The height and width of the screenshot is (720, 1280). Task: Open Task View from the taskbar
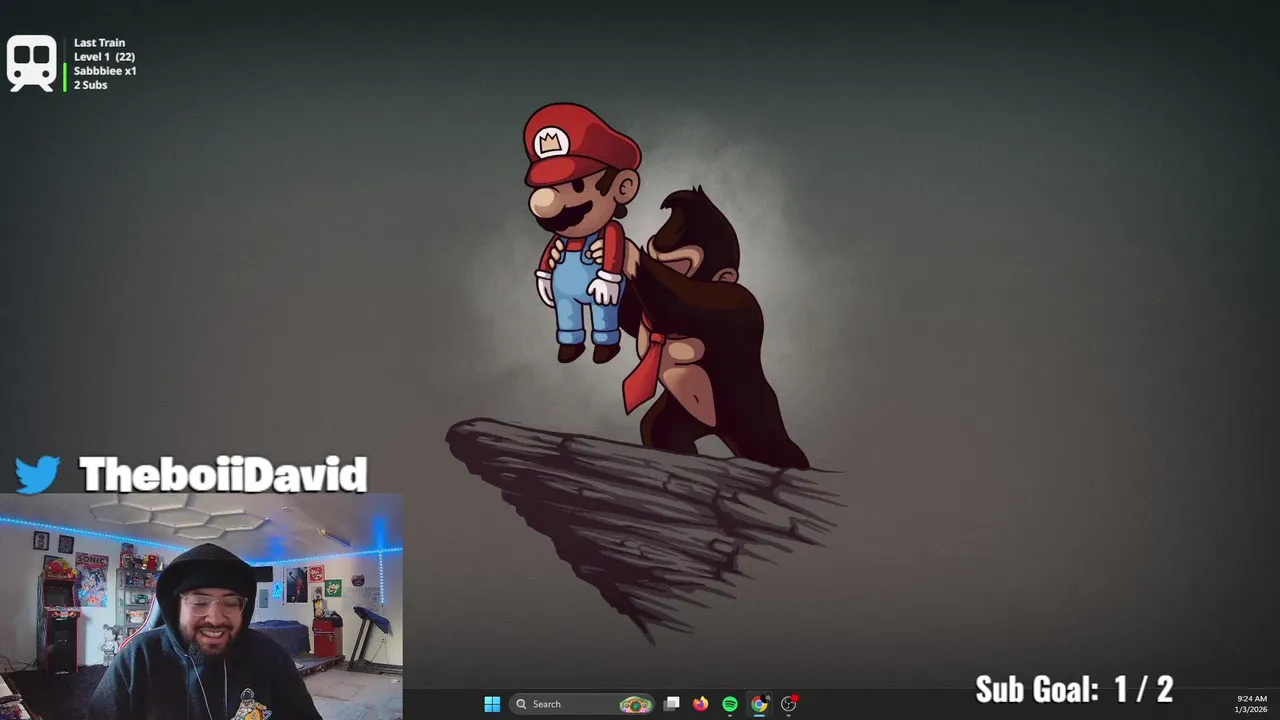tap(672, 704)
